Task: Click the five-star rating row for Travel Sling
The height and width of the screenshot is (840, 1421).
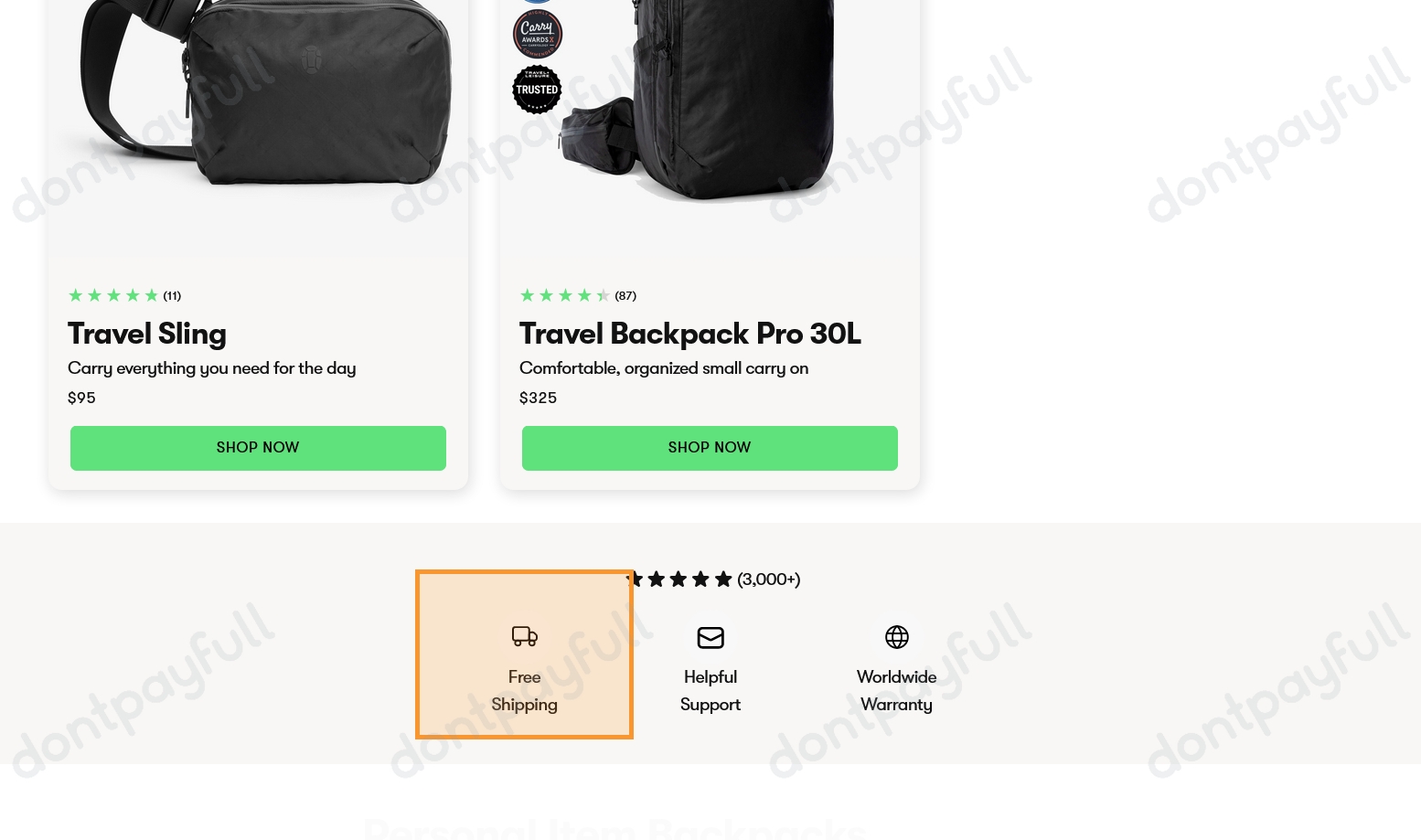Action: click(x=113, y=295)
